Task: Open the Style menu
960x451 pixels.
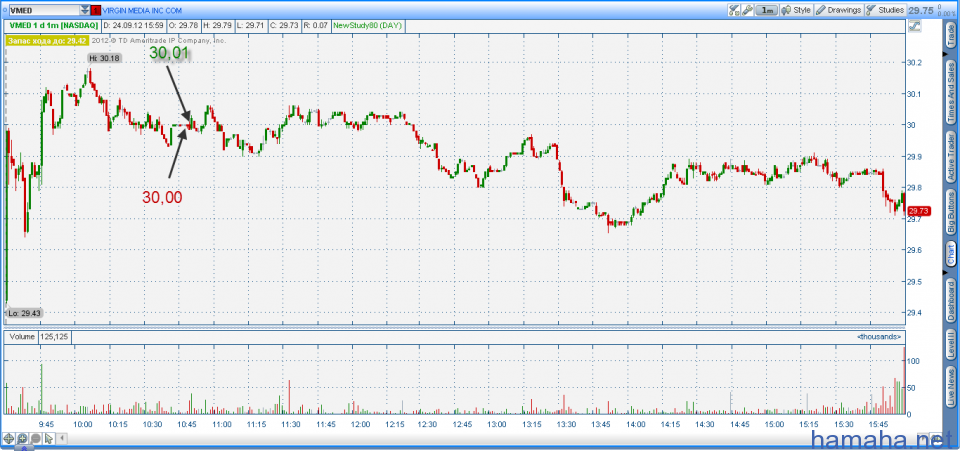Action: tap(797, 10)
